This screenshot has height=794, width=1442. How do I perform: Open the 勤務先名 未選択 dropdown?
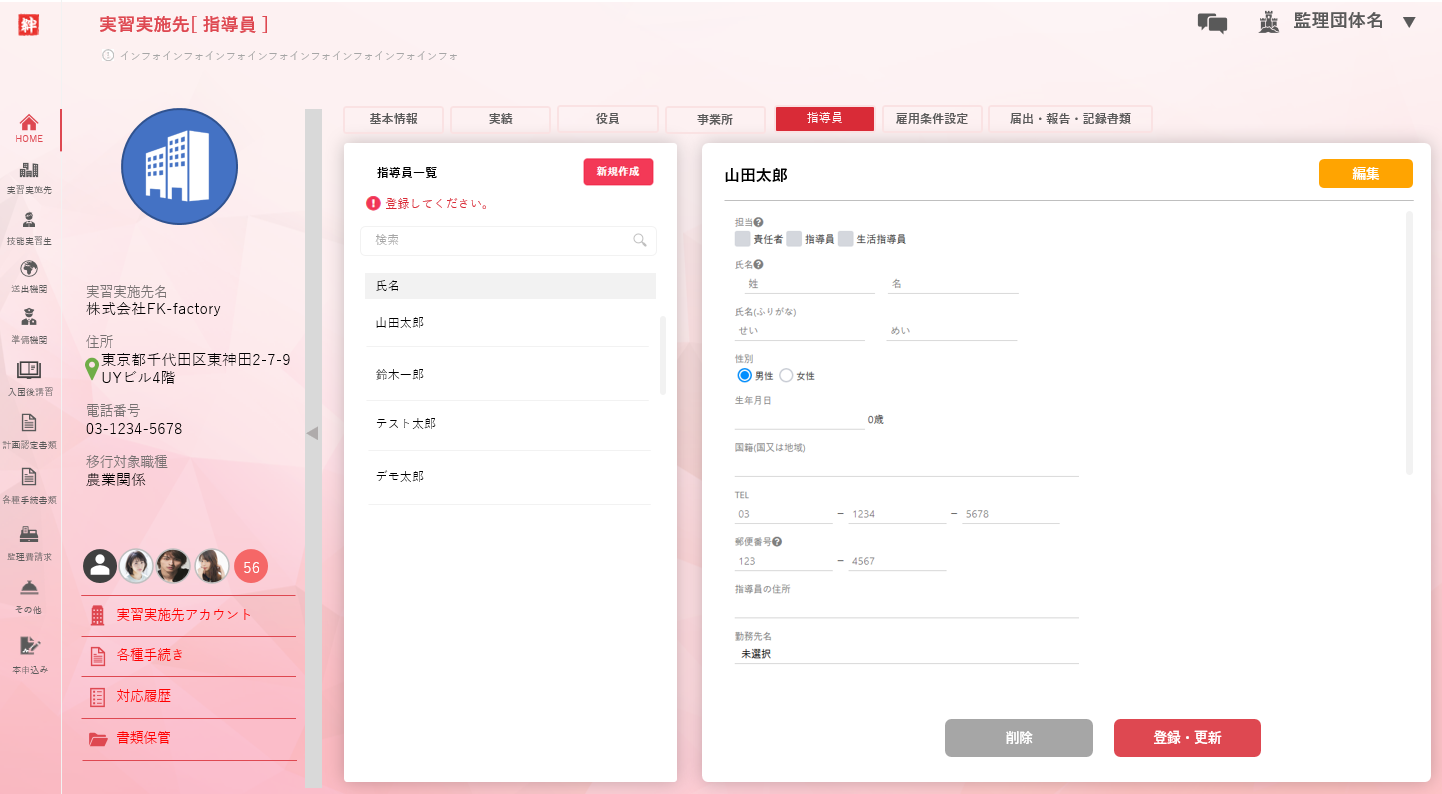point(906,654)
